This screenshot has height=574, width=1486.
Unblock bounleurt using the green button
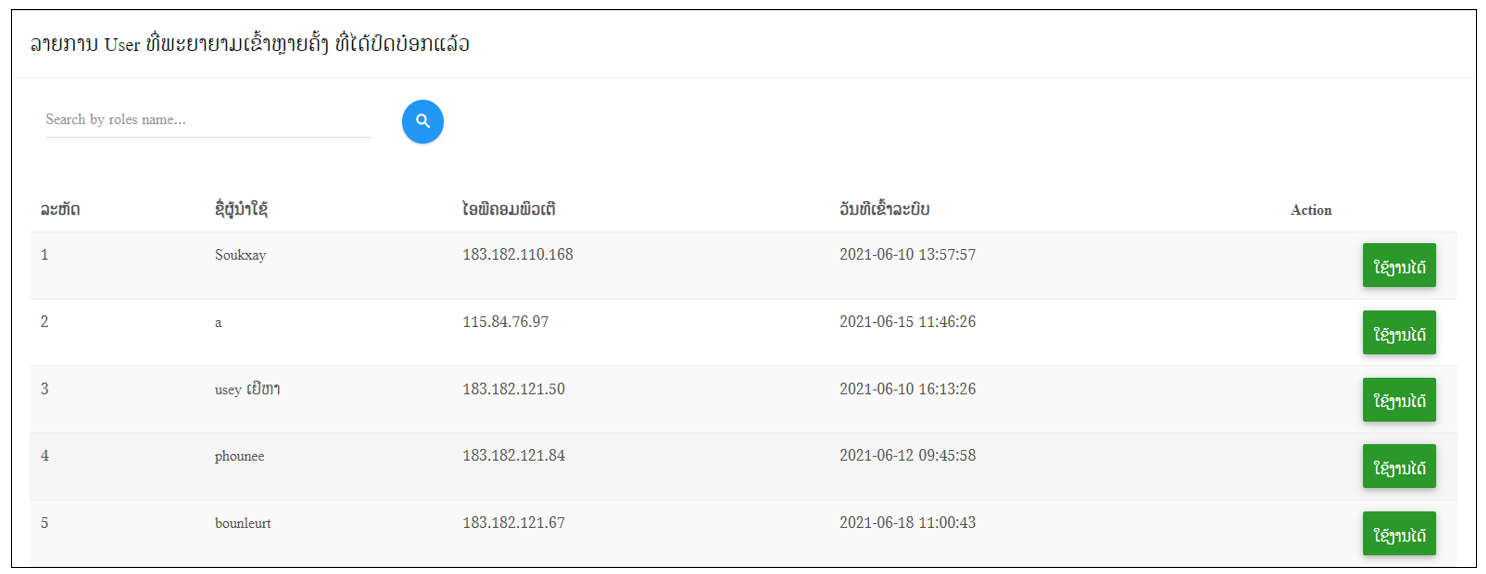pos(1399,533)
